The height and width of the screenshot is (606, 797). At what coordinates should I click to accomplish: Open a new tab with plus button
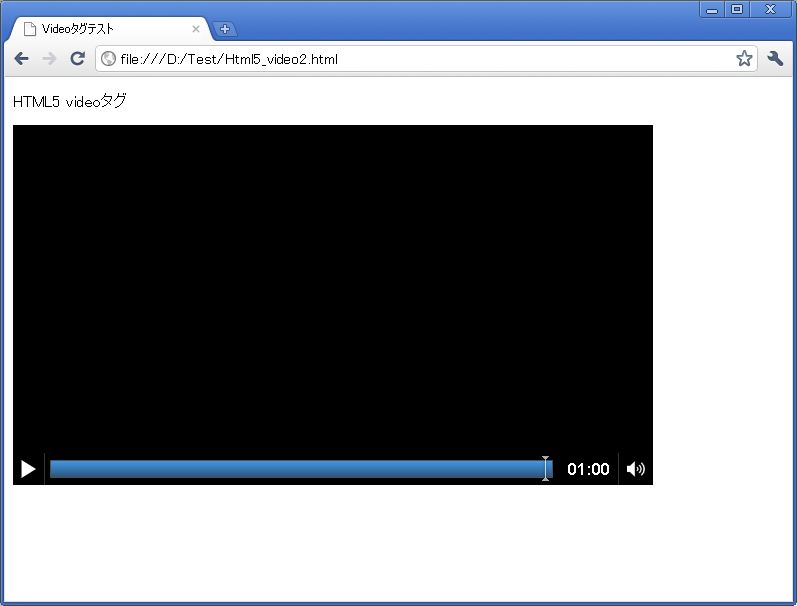pyautogui.click(x=224, y=29)
